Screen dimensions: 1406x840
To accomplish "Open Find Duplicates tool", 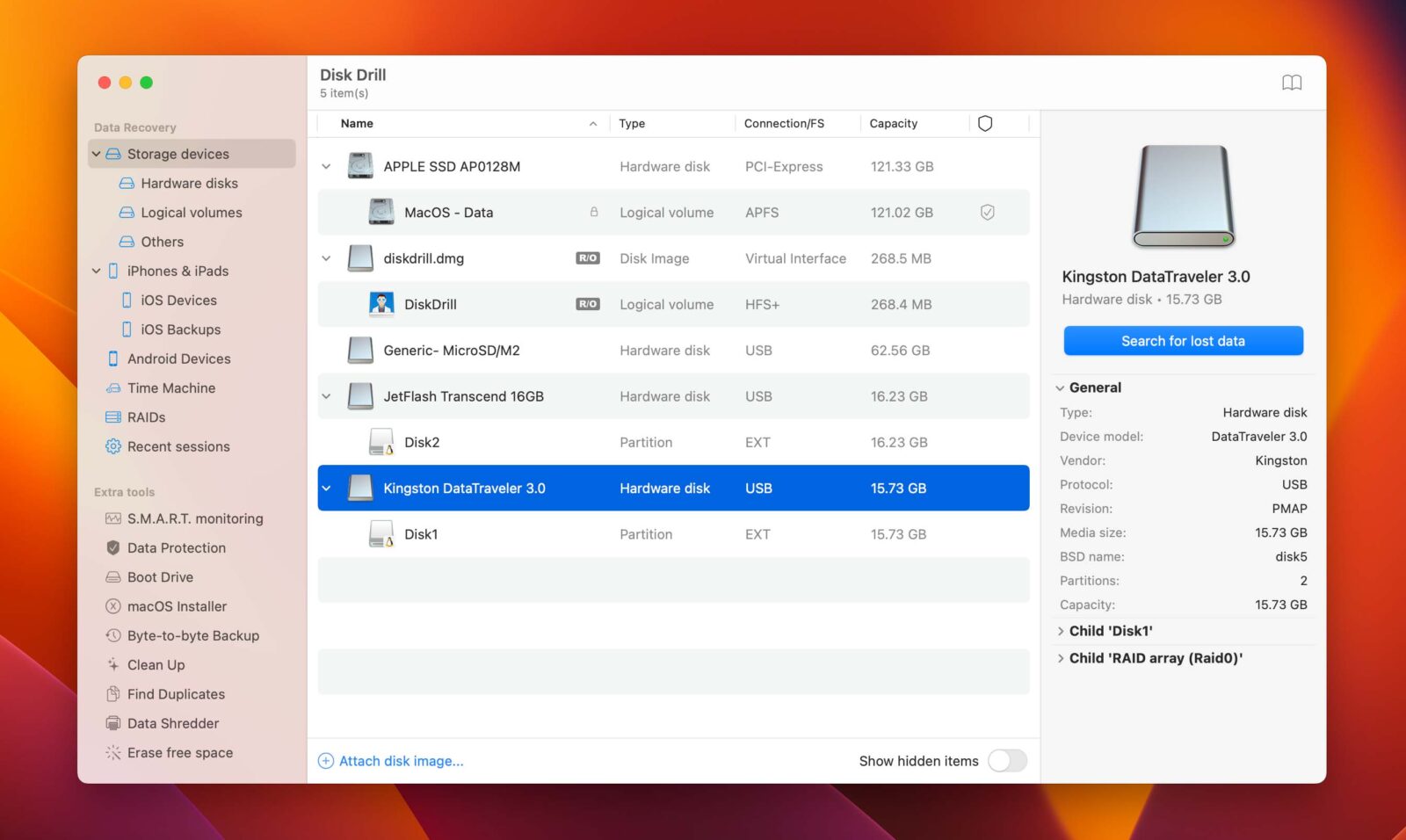I will click(176, 694).
